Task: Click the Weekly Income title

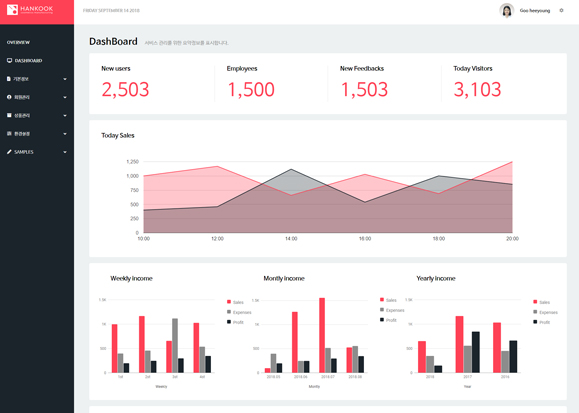Action: [x=131, y=279]
